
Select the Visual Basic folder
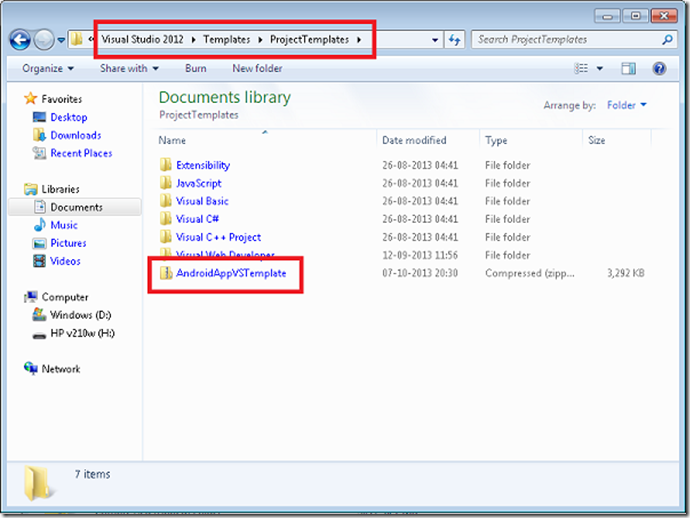pos(202,201)
